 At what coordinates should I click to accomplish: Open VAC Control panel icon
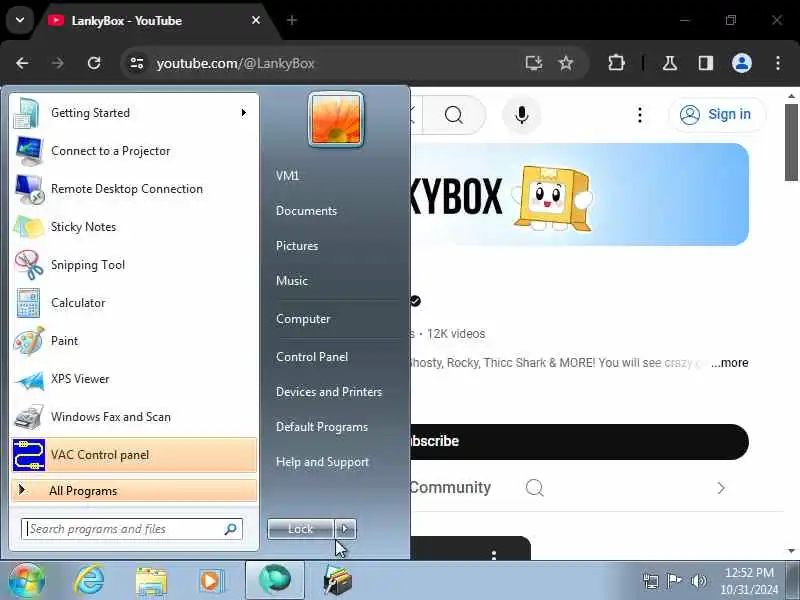[x=29, y=455]
